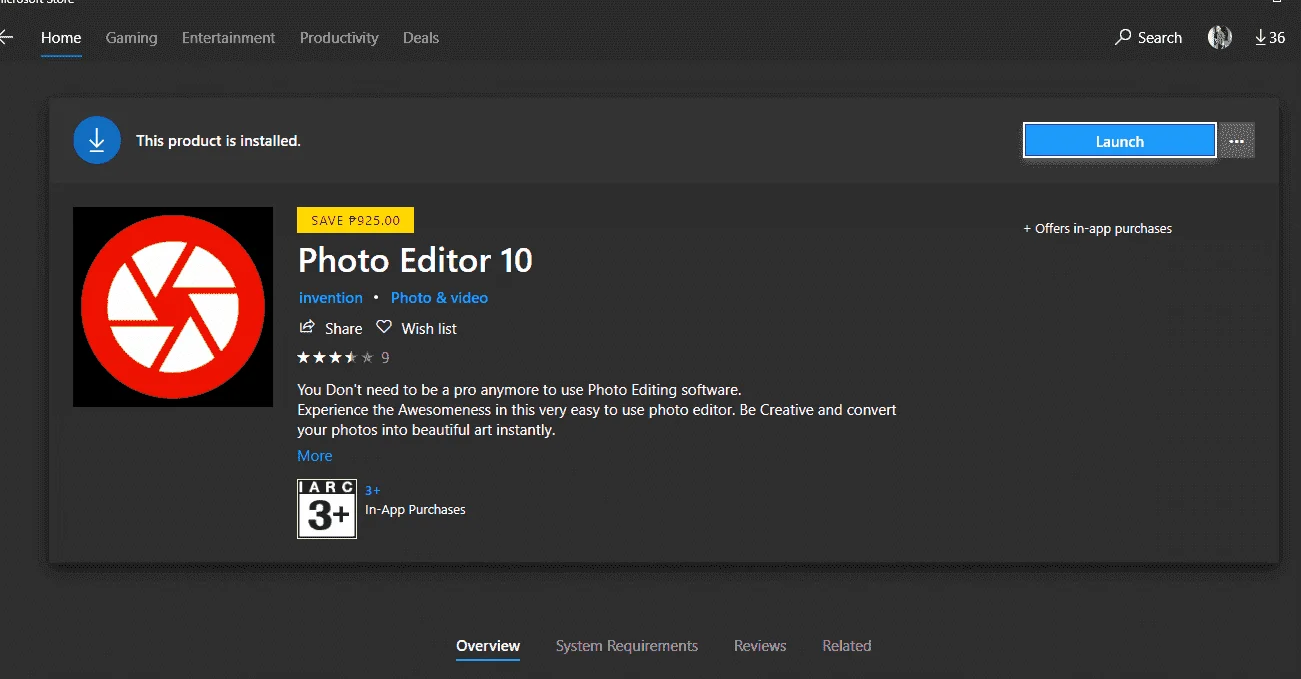The width and height of the screenshot is (1301, 679).
Task: Open the Reviews tab
Action: (760, 646)
